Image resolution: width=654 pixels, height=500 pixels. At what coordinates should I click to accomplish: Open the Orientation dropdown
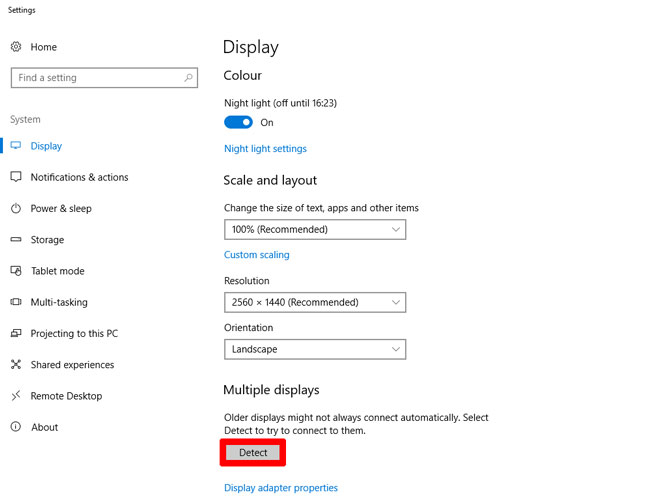click(315, 349)
